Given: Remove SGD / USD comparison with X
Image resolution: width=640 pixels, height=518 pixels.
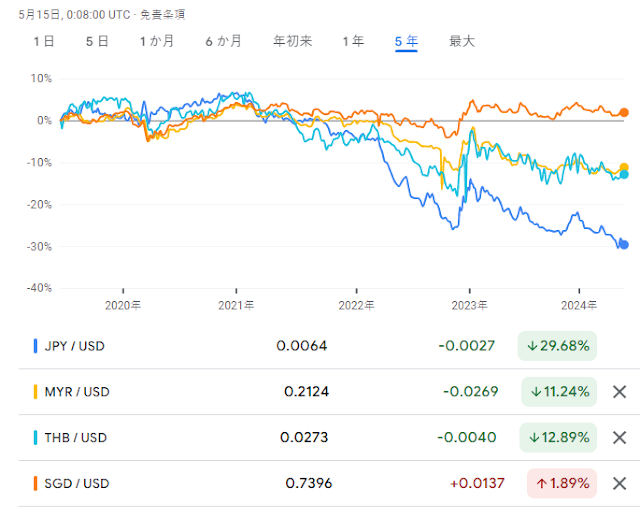Looking at the screenshot, I should pyautogui.click(x=620, y=484).
